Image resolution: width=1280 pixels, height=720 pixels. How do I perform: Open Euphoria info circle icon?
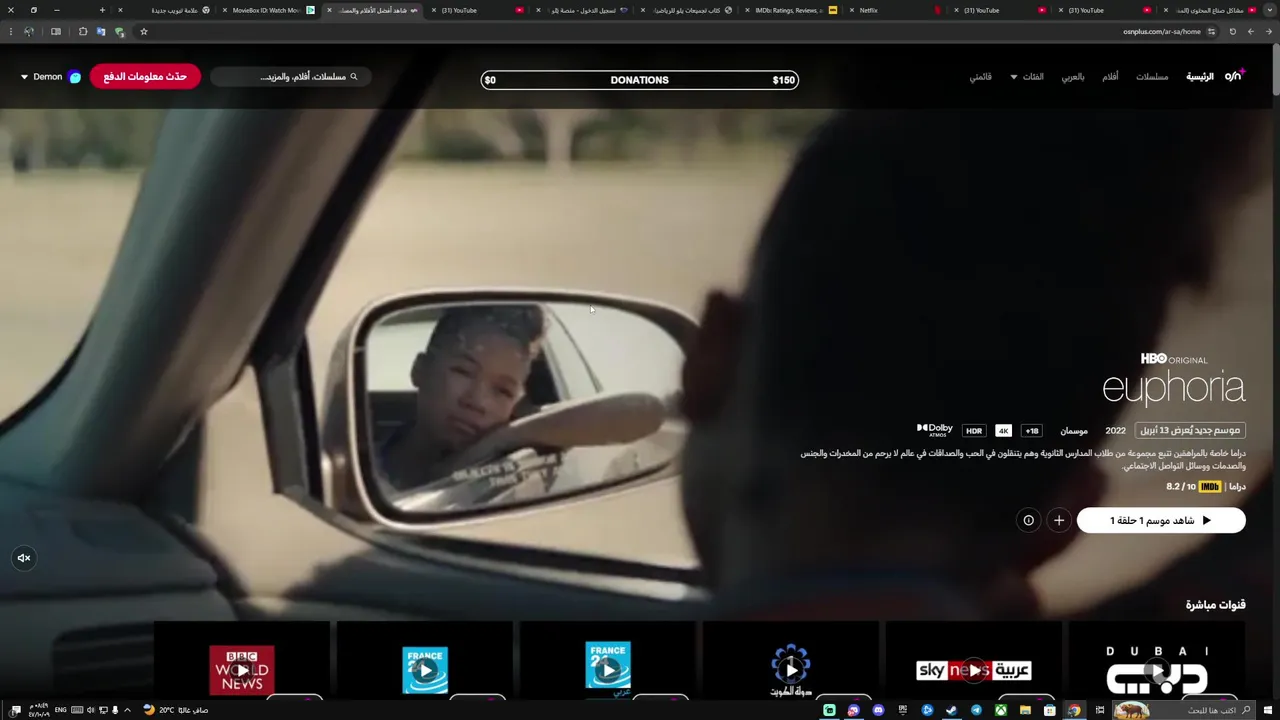(x=1028, y=520)
